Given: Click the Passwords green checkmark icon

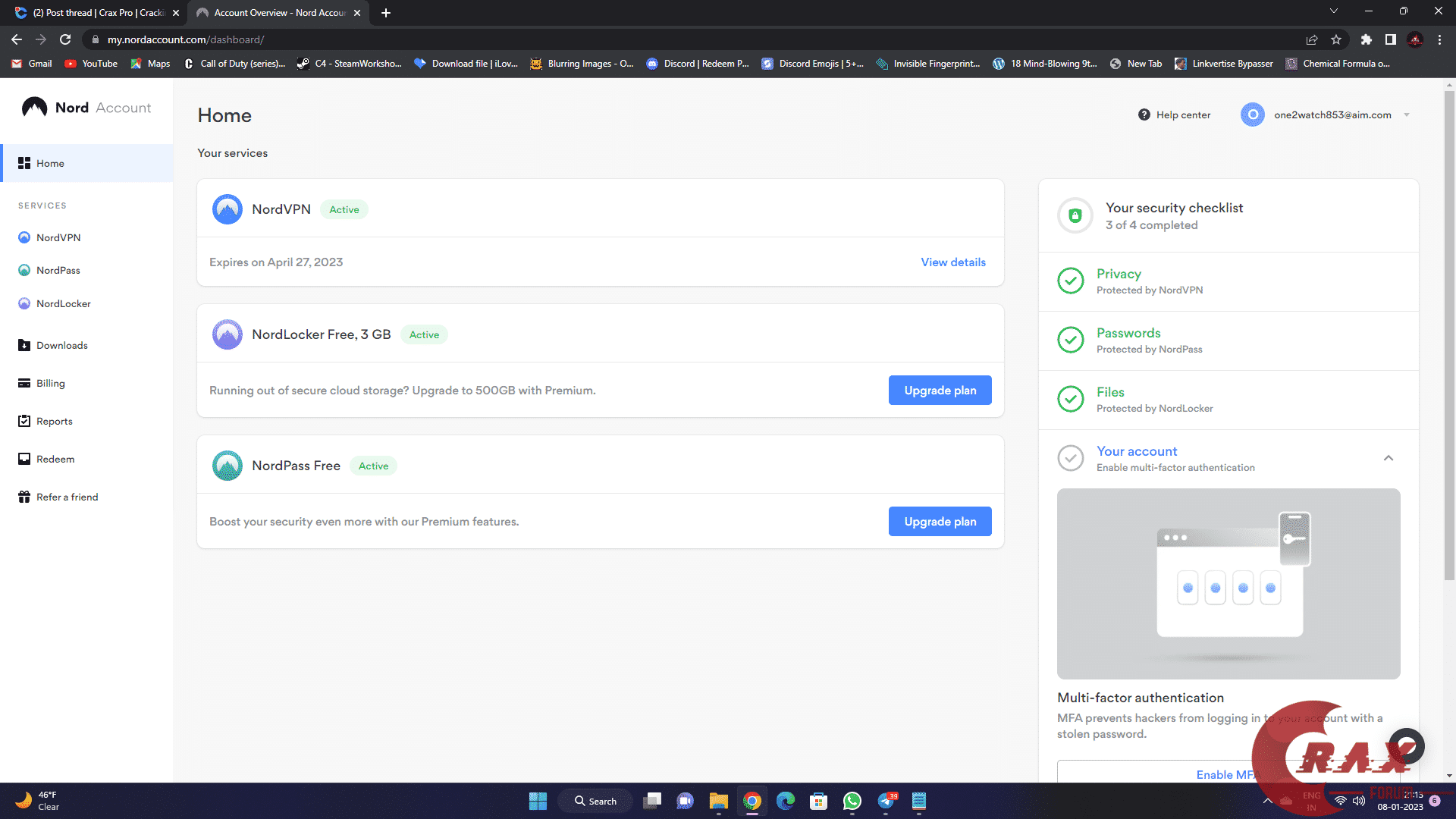Looking at the screenshot, I should [1071, 340].
